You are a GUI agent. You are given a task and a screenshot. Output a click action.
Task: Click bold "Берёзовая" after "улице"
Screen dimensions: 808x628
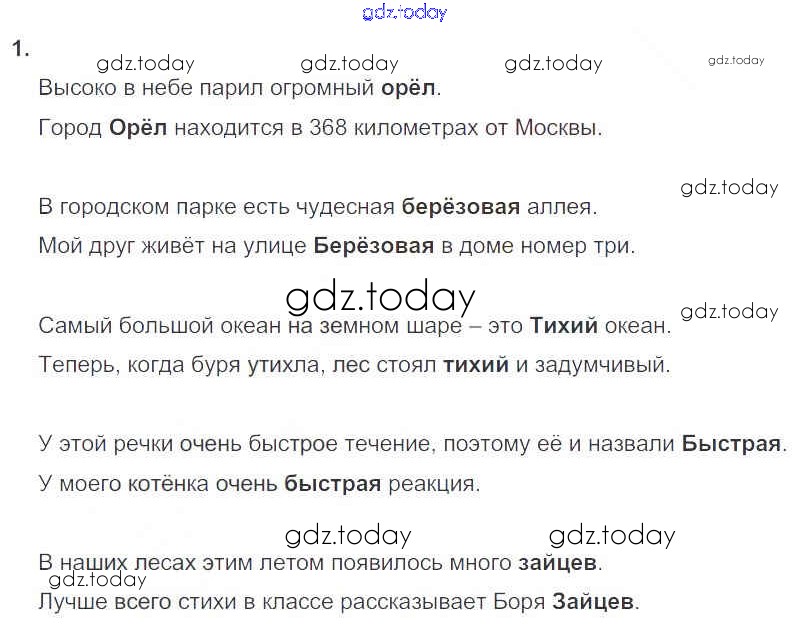coord(374,246)
